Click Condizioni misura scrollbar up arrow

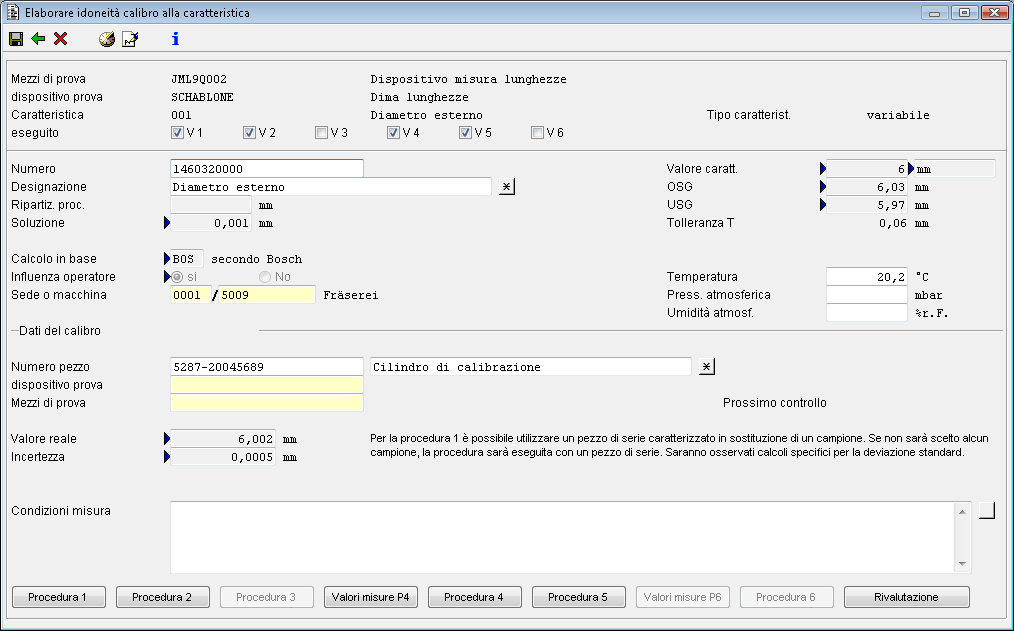(x=962, y=511)
